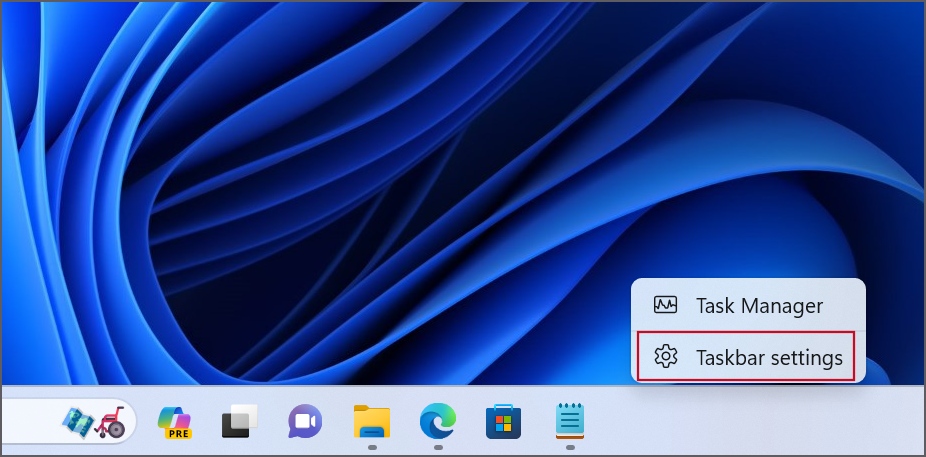Open File Explorer from the taskbar
This screenshot has width=926, height=457.
click(x=371, y=422)
